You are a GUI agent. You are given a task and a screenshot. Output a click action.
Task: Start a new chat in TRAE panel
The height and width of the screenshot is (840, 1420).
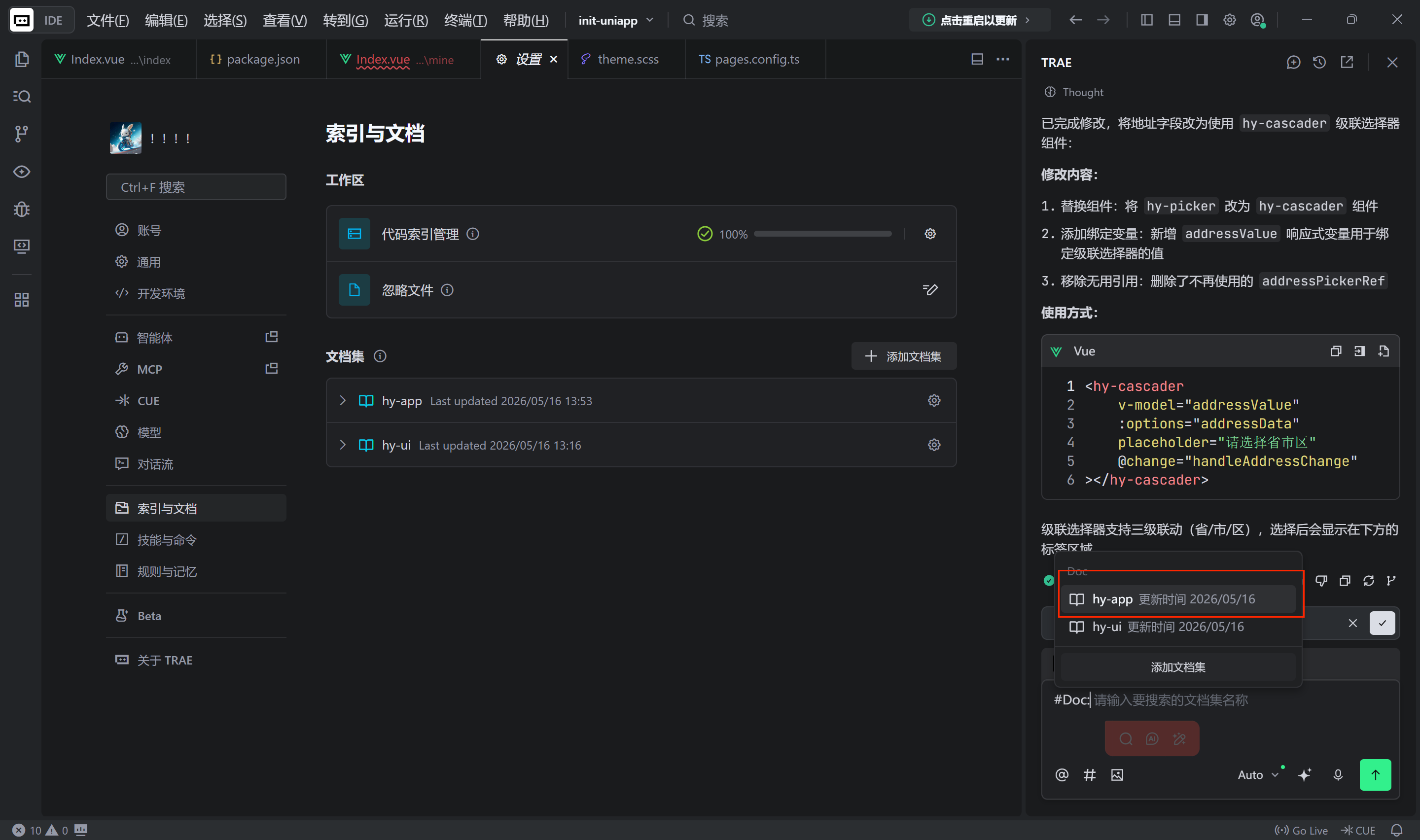[1293, 62]
